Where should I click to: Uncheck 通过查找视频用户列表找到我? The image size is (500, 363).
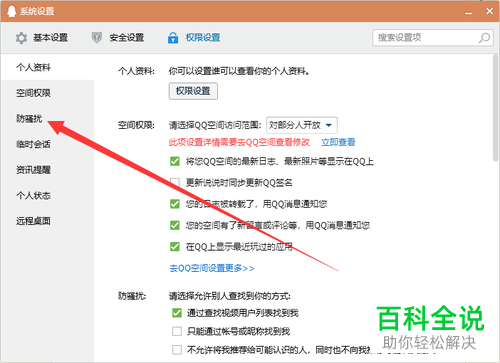coord(177,313)
